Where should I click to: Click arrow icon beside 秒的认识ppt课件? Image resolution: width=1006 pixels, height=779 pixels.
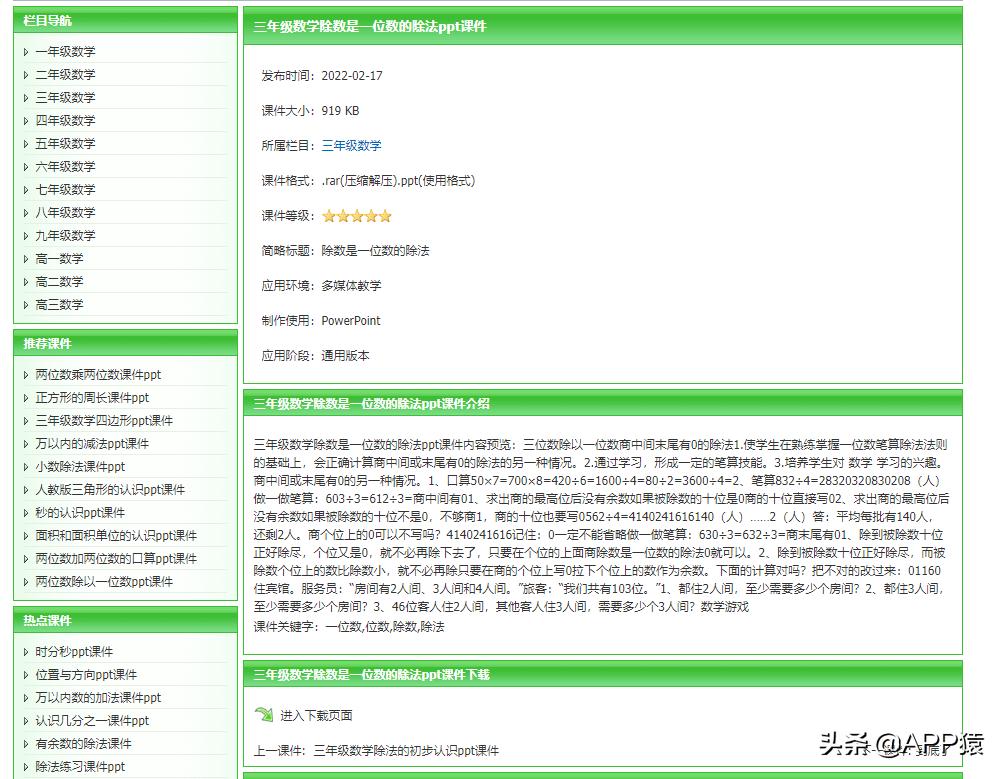click(24, 513)
